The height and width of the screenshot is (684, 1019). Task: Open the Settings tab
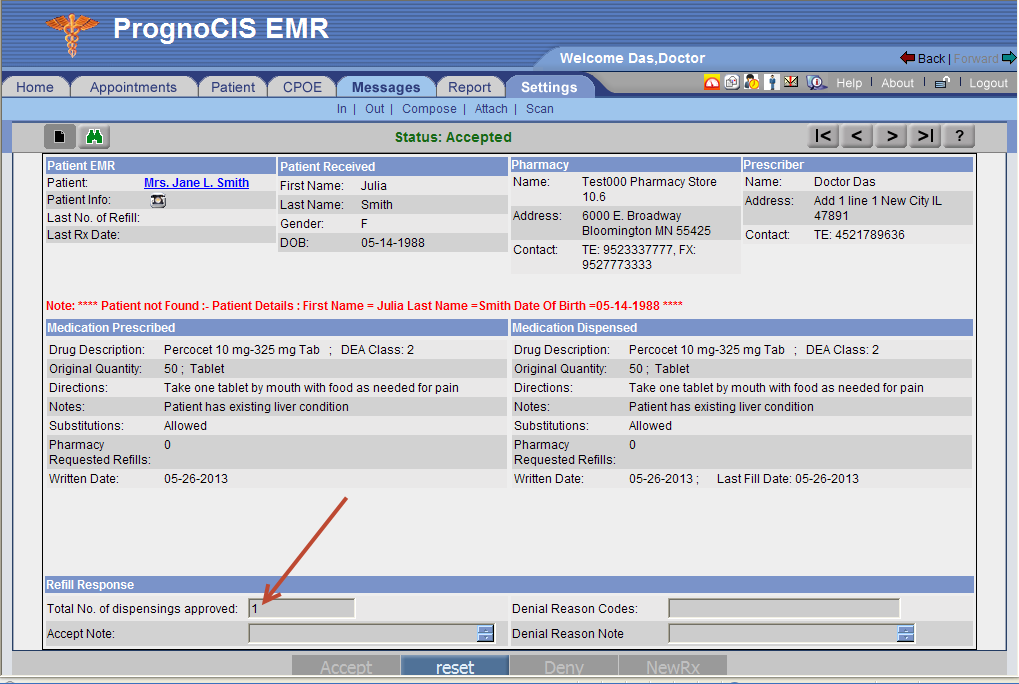(x=549, y=87)
